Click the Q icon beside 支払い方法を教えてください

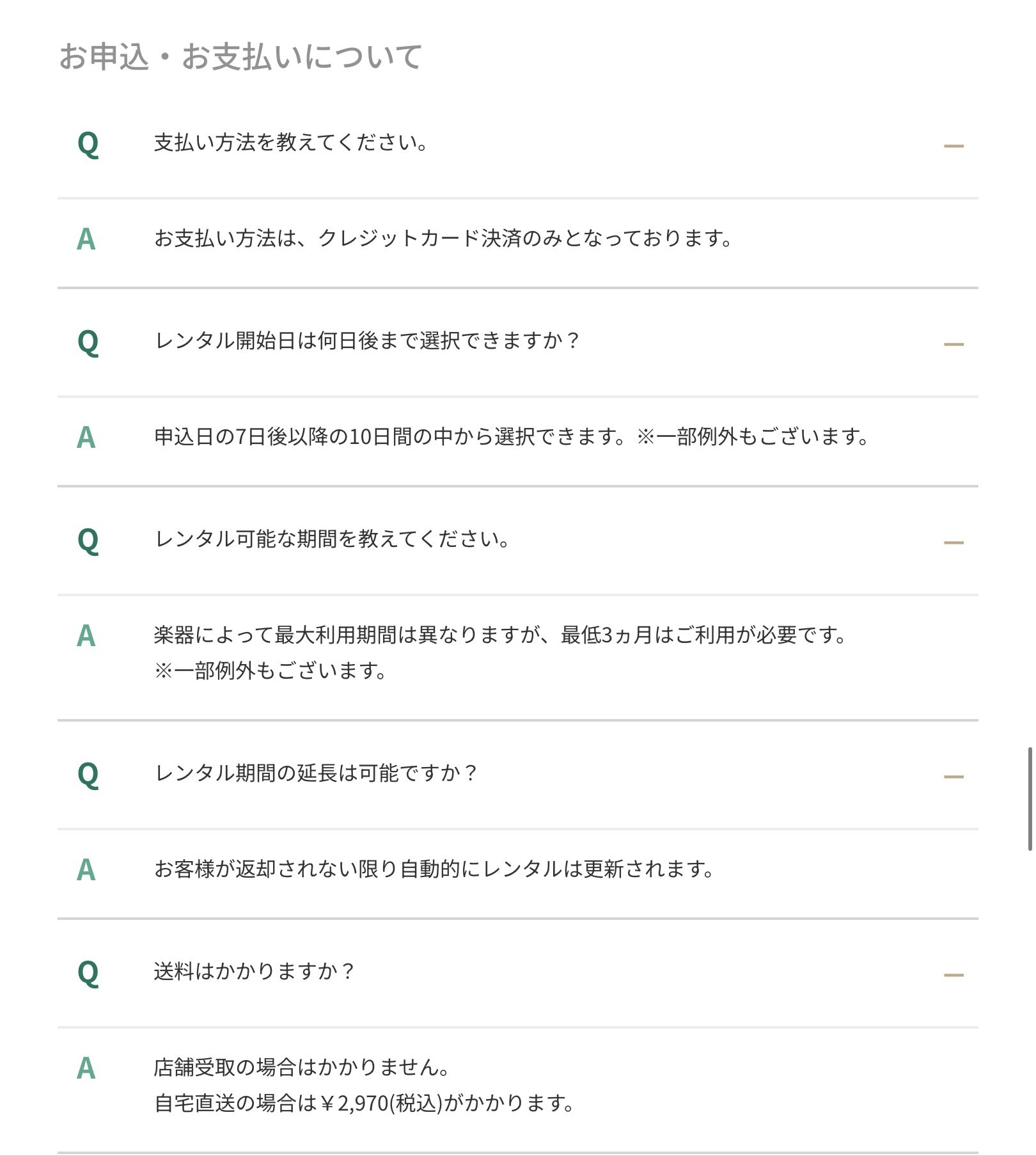88,144
